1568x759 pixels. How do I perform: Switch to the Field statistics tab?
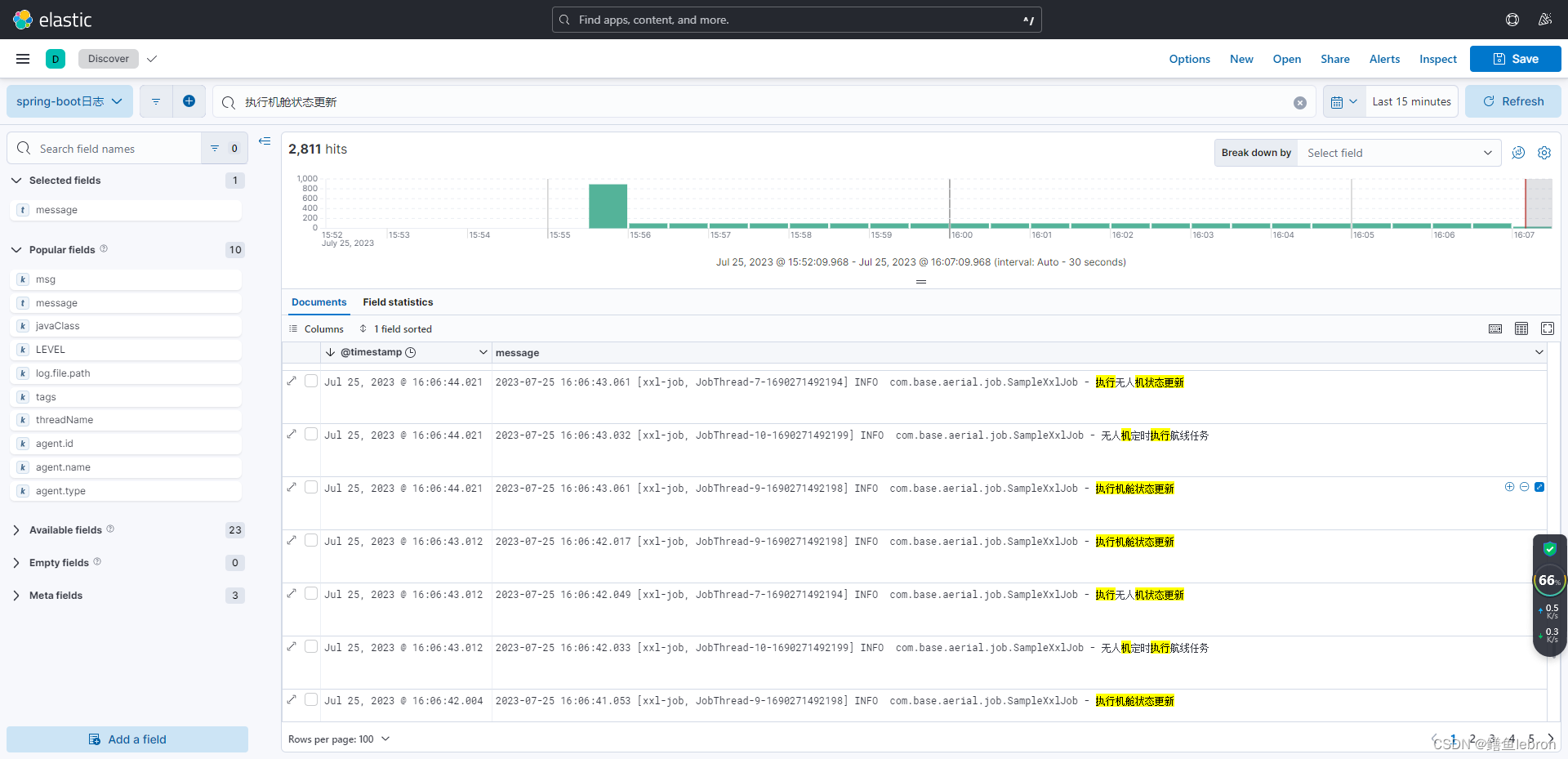pos(398,302)
